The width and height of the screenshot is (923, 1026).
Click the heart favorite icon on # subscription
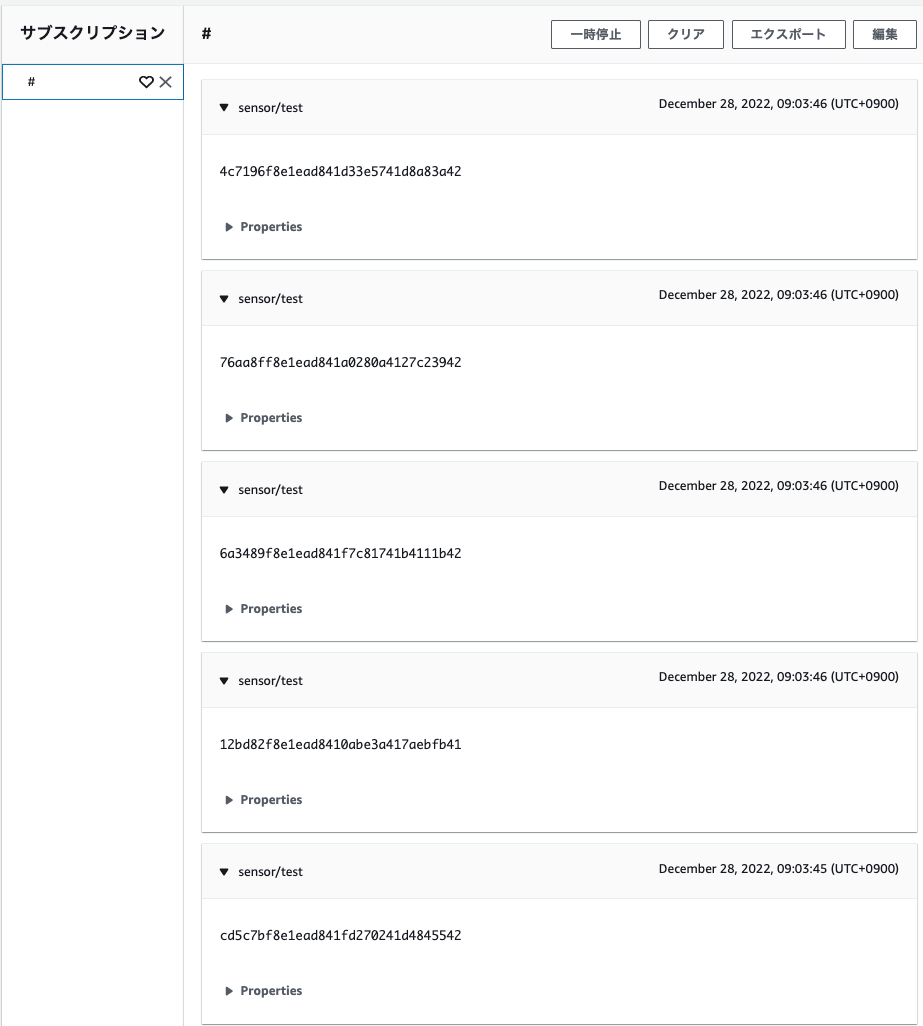click(146, 82)
